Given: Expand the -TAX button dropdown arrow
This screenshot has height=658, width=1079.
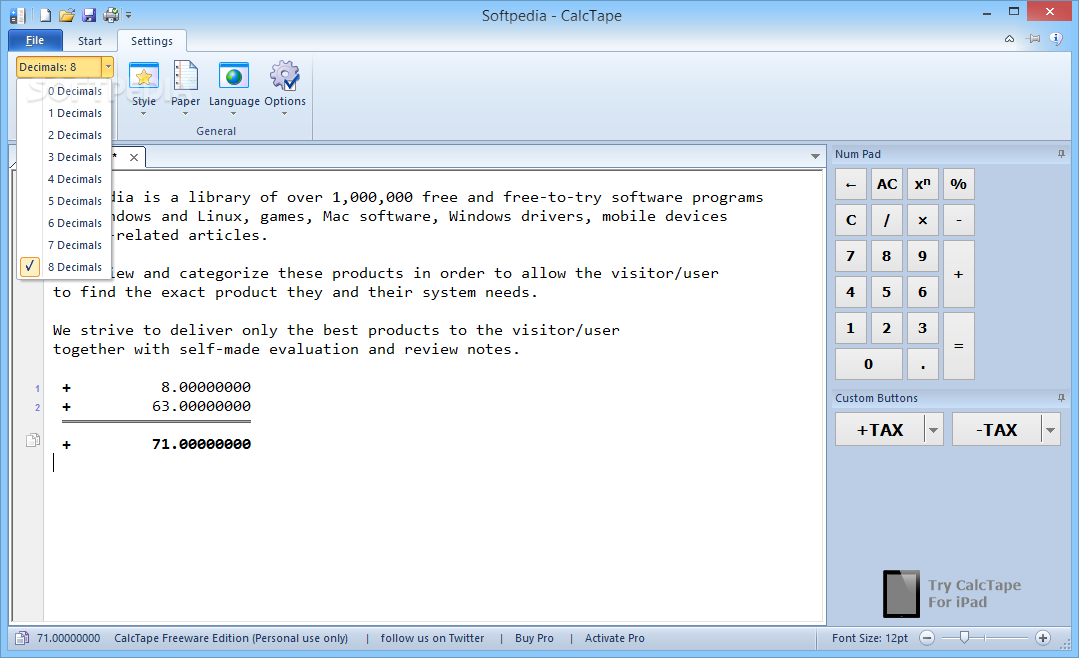Looking at the screenshot, I should click(1050, 430).
